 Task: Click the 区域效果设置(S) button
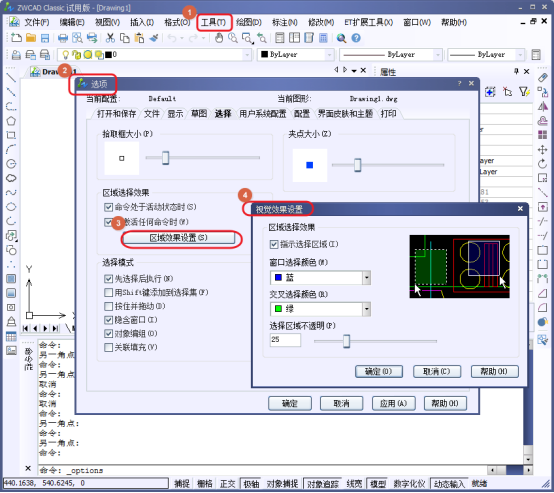pyautogui.click(x=178, y=238)
